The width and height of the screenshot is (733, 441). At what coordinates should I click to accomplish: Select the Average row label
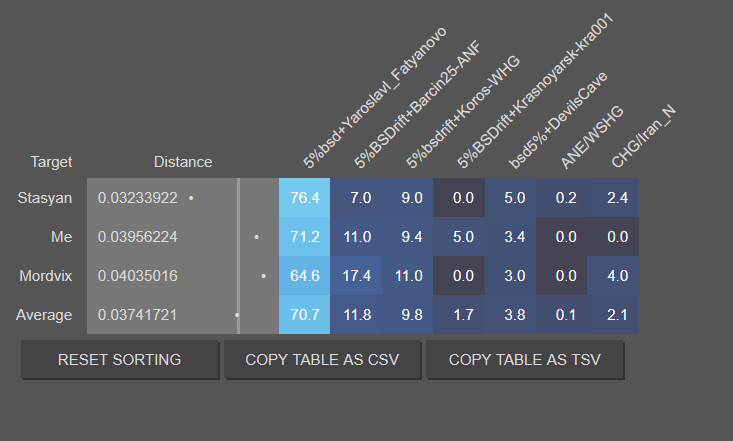coord(44,315)
